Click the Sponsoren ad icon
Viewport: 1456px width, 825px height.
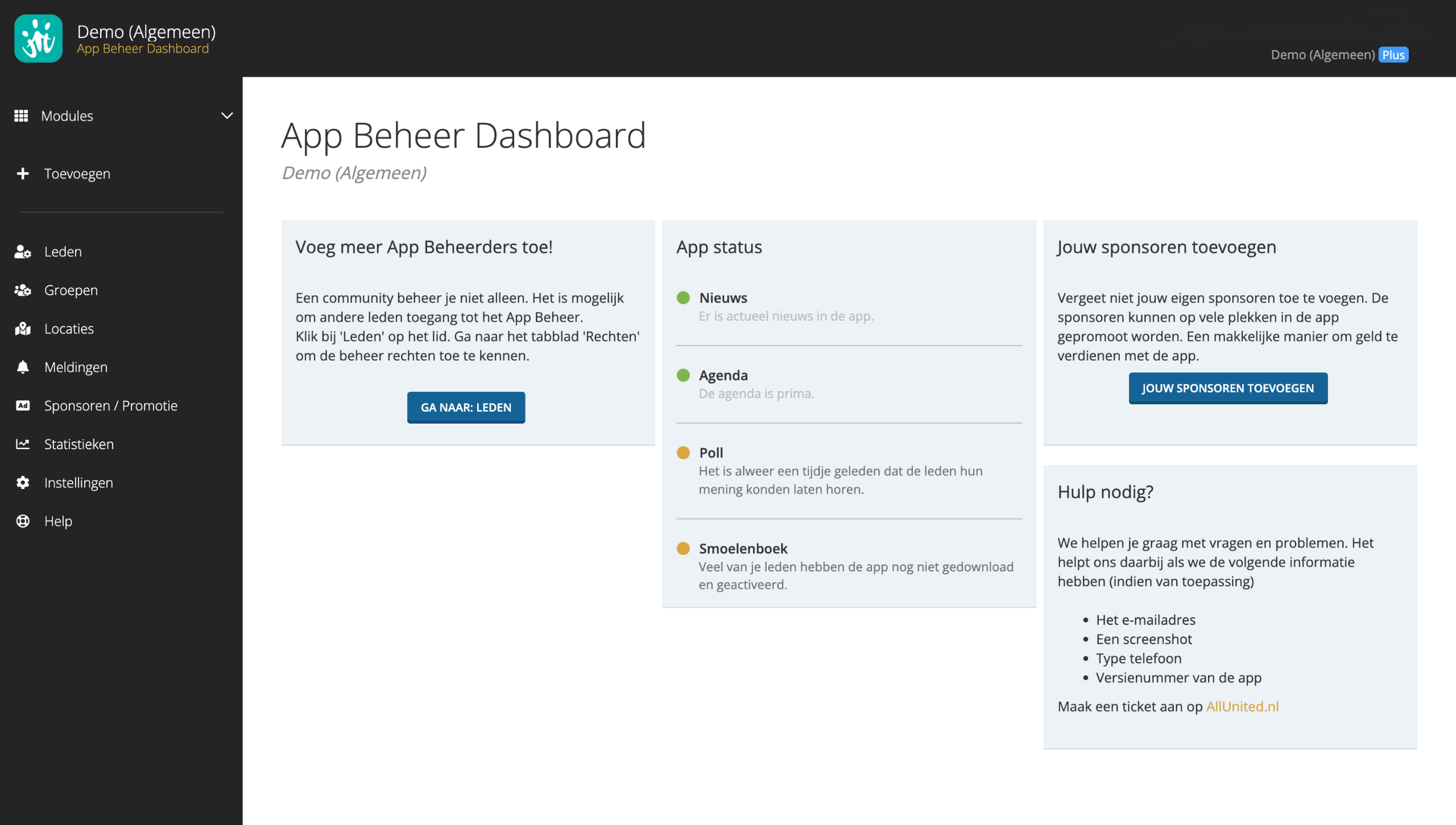point(23,406)
